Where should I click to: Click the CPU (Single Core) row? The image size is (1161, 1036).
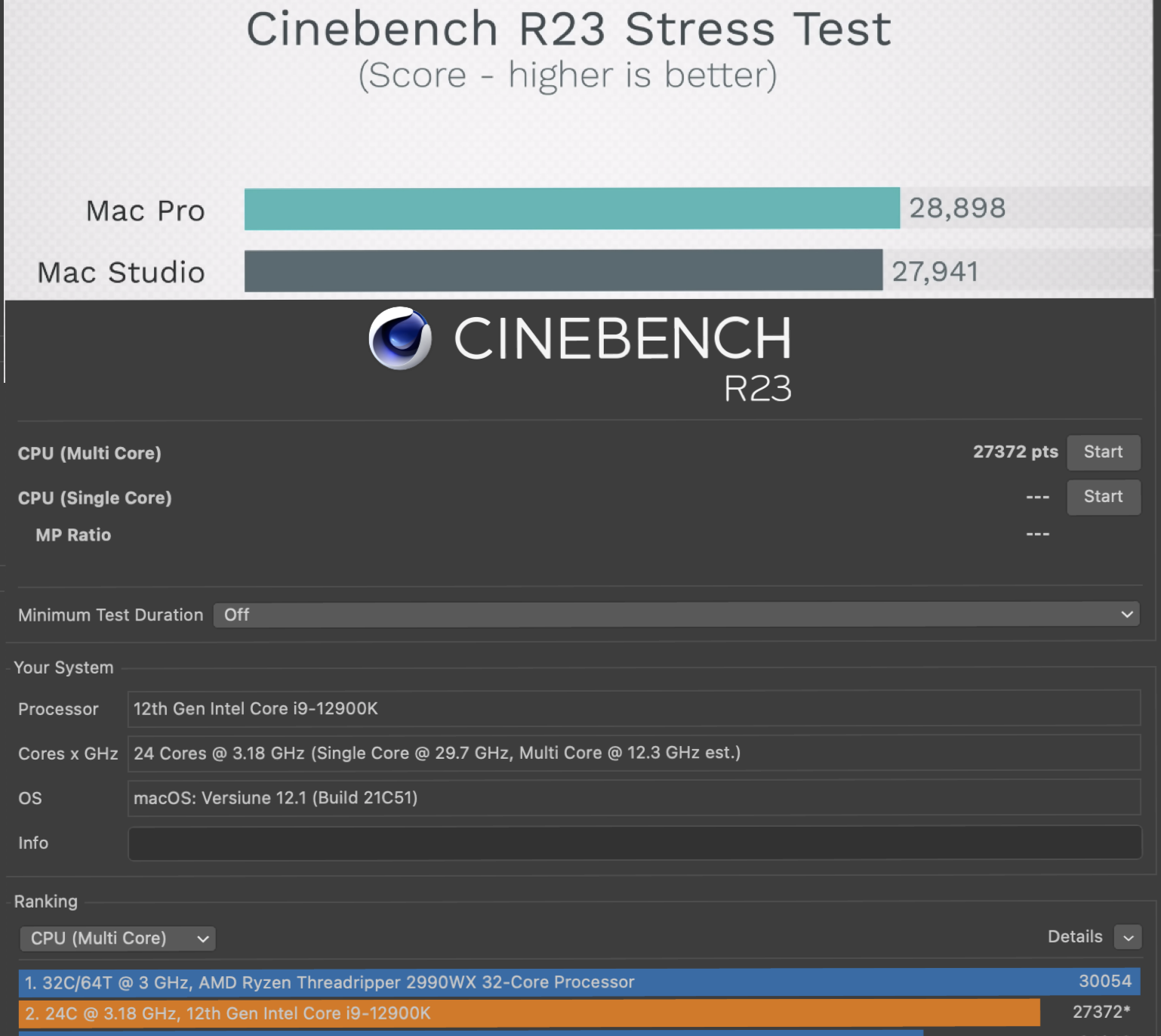tap(95, 498)
